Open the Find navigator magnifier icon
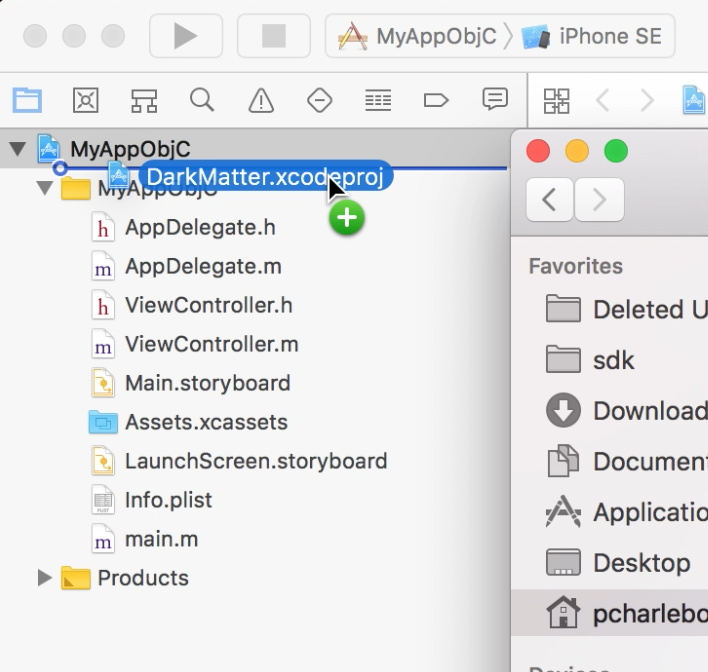708x672 pixels. tap(202, 100)
